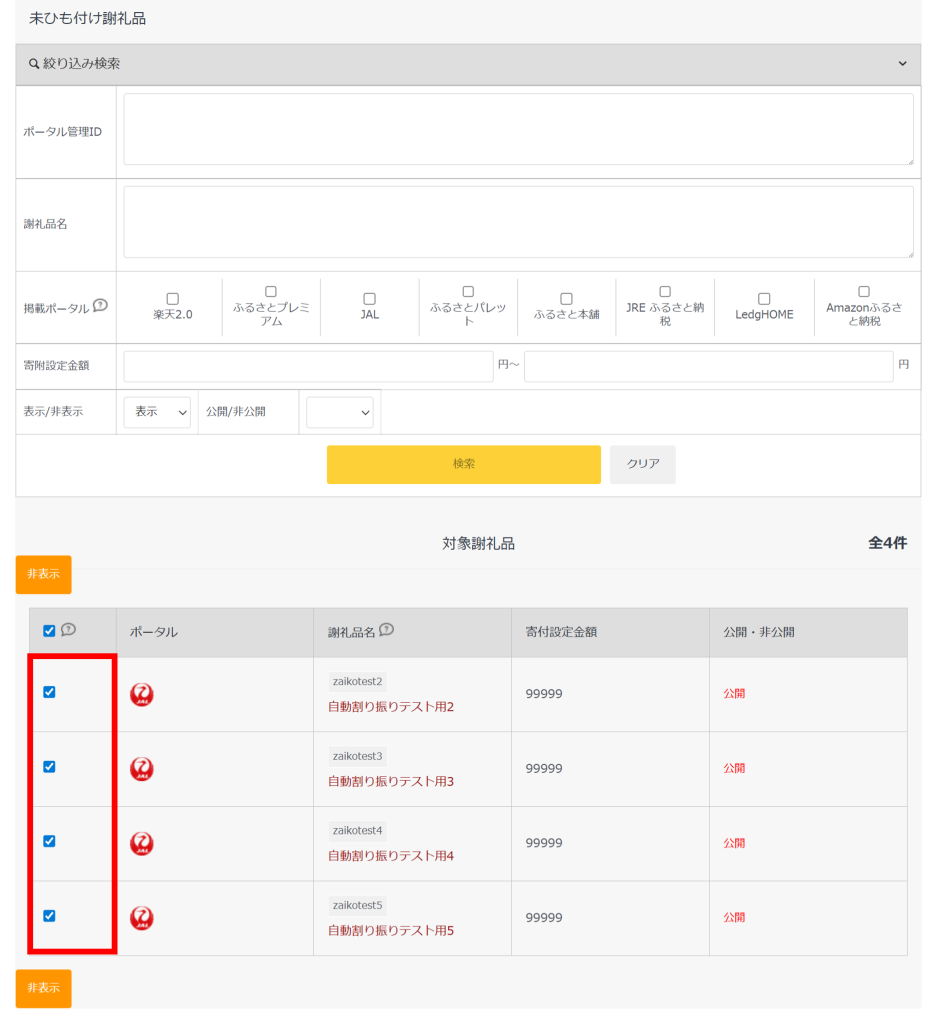Click the orange 非表示 button above table

(43, 574)
